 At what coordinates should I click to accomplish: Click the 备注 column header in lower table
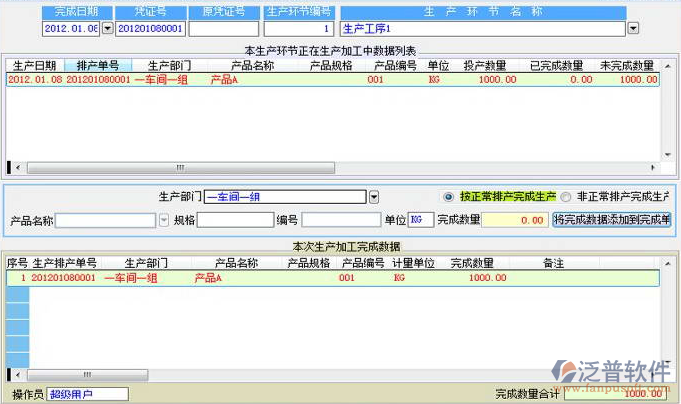click(x=554, y=263)
